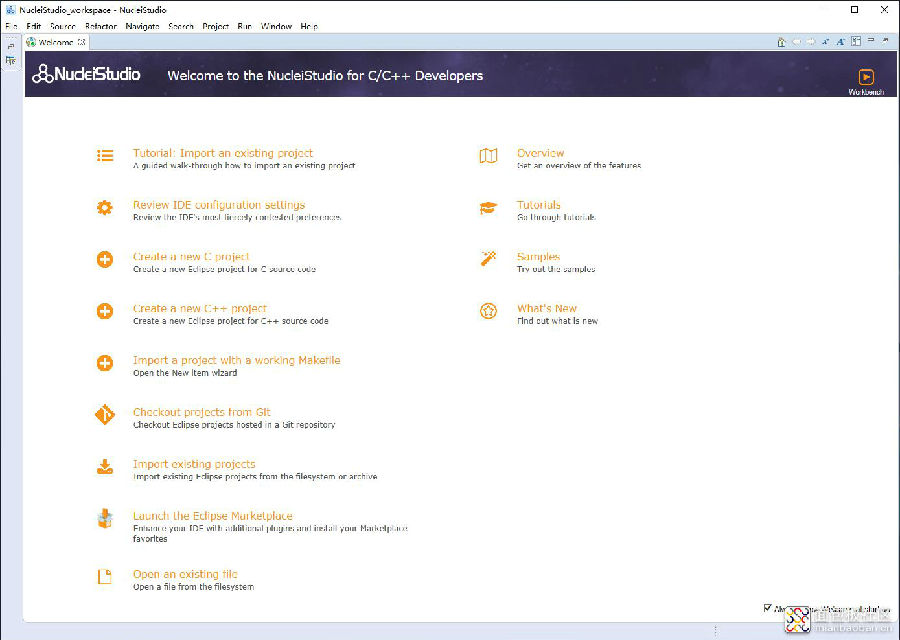Close the NucleiStudio window

pyautogui.click(x=885, y=10)
